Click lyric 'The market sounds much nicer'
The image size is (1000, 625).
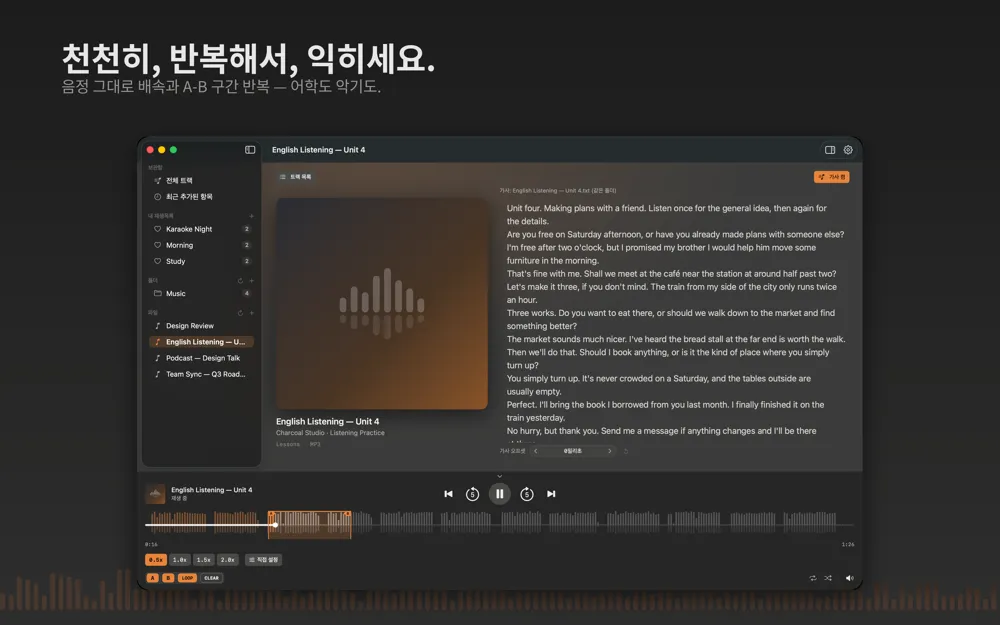(676, 339)
